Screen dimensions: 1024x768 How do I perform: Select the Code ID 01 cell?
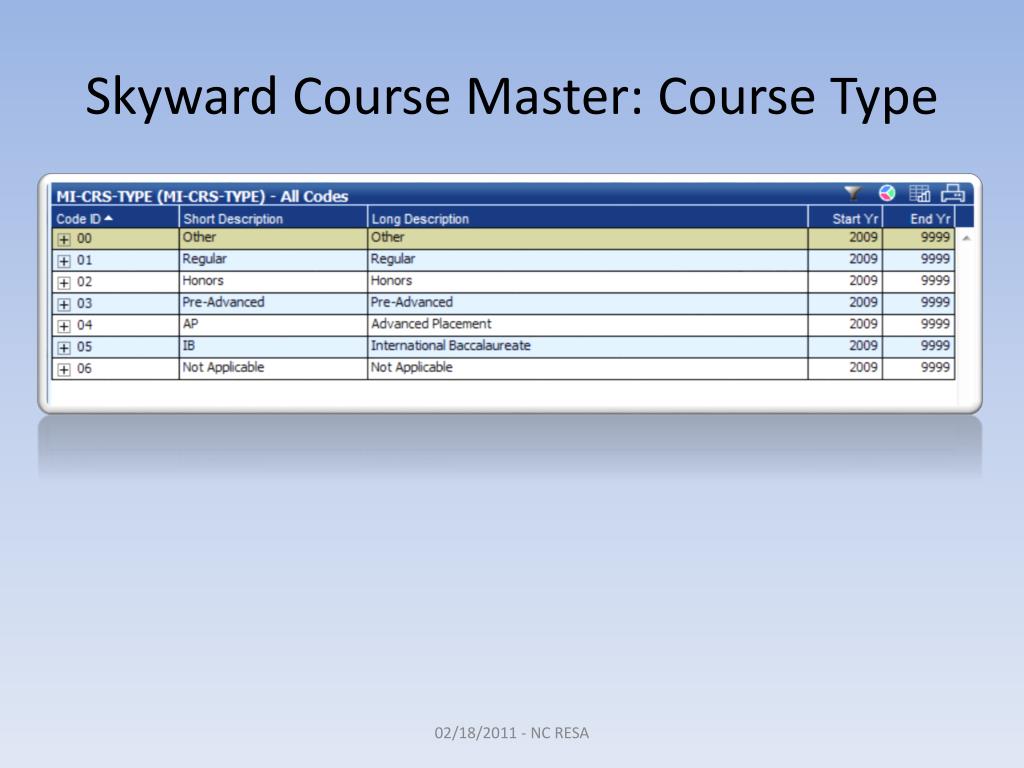(x=115, y=260)
